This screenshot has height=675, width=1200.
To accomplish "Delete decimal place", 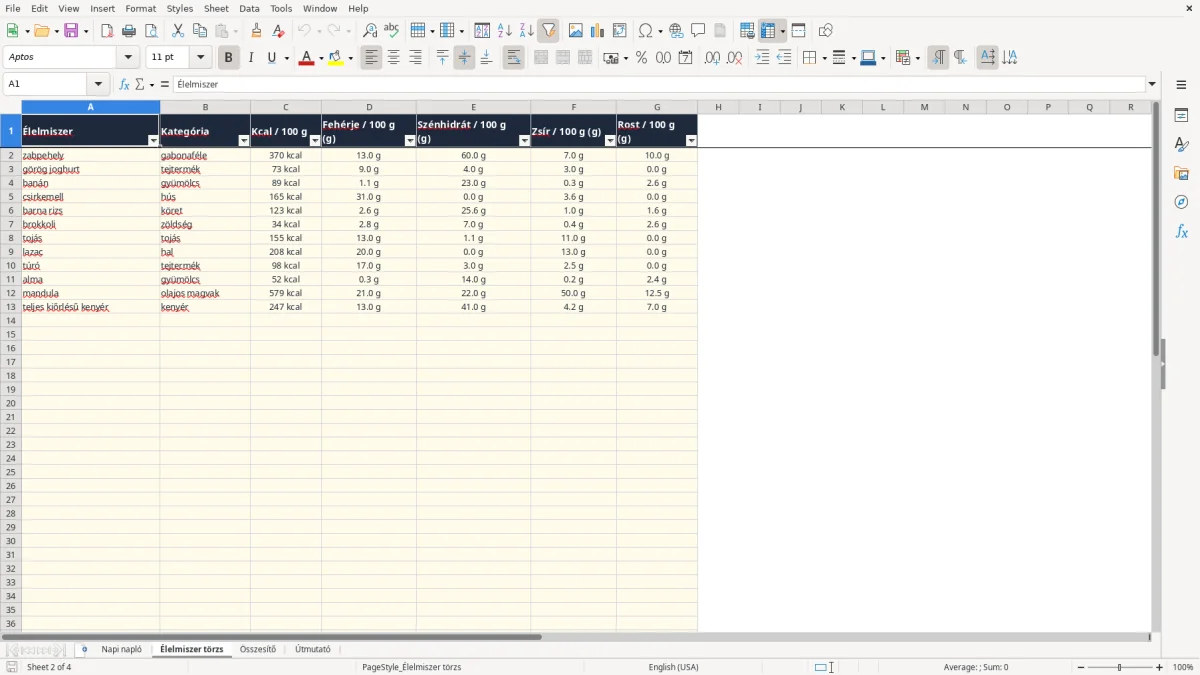I will tap(734, 58).
